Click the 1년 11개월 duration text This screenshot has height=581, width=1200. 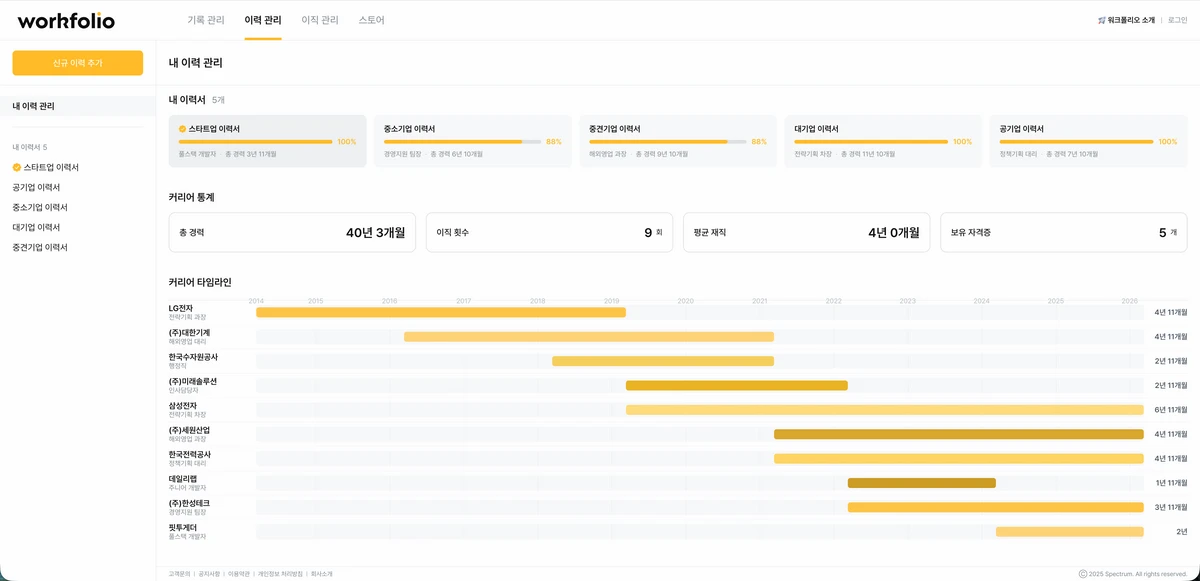click(1172, 483)
